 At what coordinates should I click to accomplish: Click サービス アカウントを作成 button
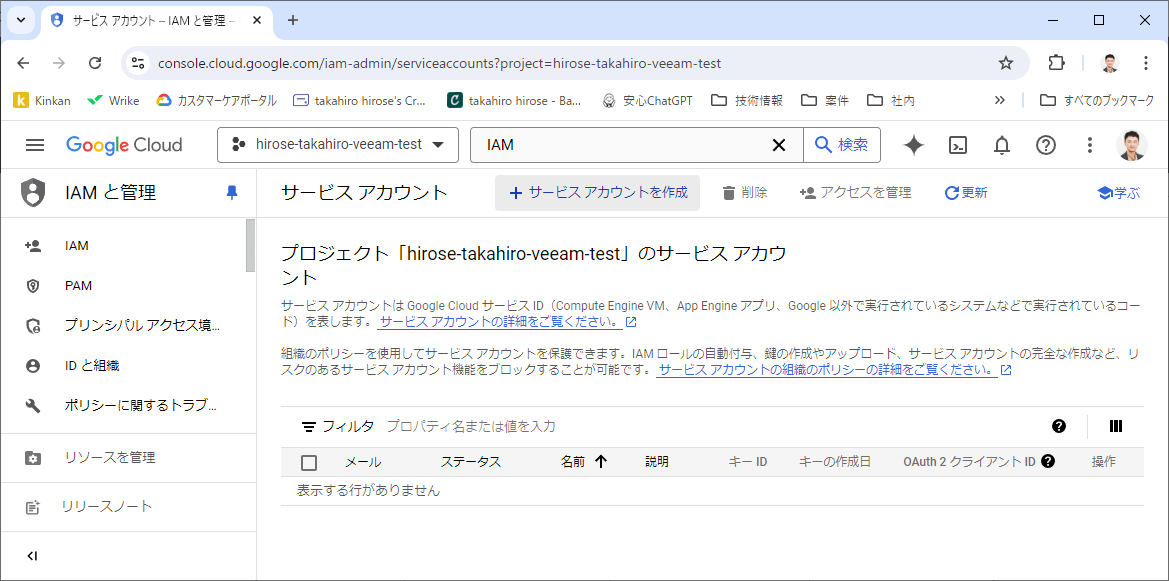click(x=598, y=193)
